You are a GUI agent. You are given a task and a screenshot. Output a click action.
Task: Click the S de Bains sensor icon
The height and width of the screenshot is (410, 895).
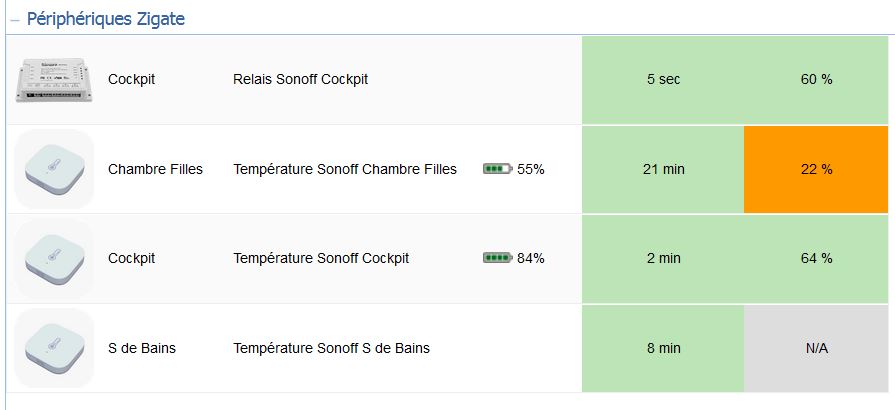coord(54,348)
